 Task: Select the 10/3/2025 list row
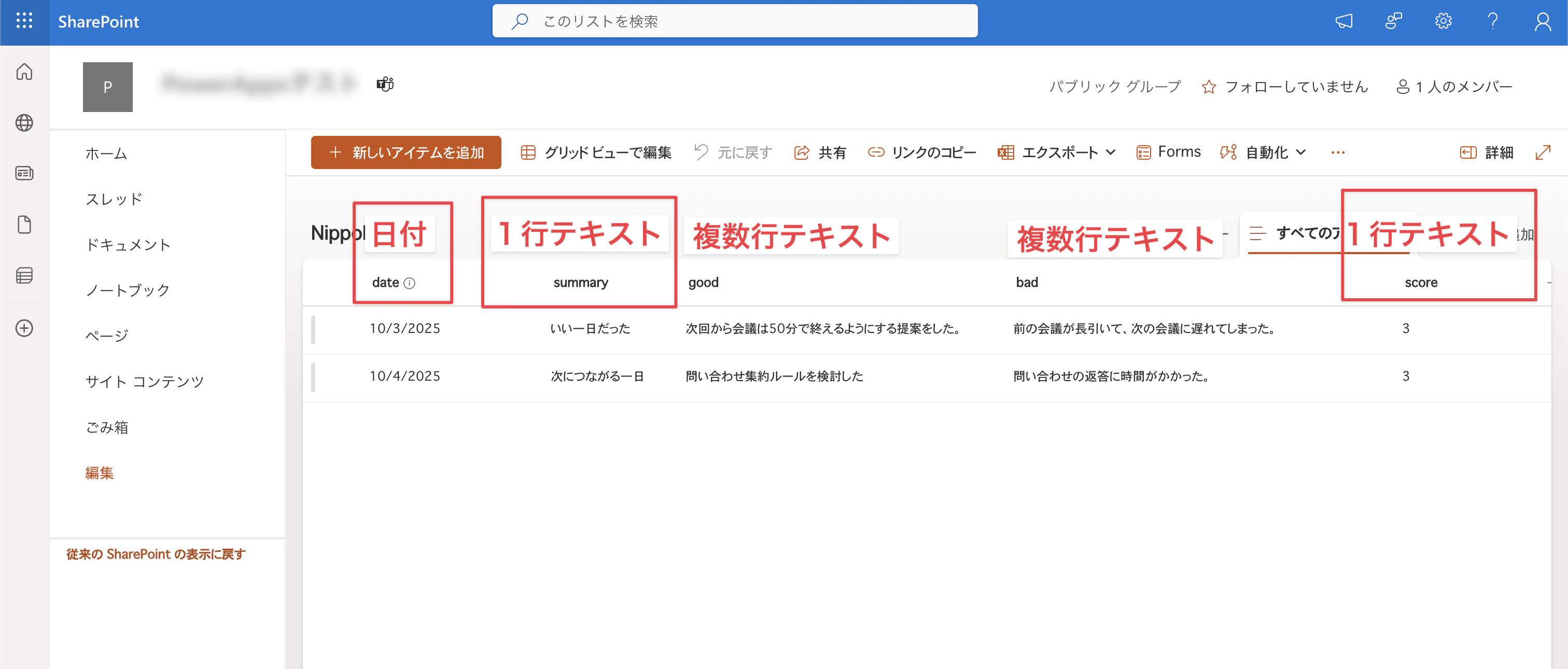(x=405, y=329)
